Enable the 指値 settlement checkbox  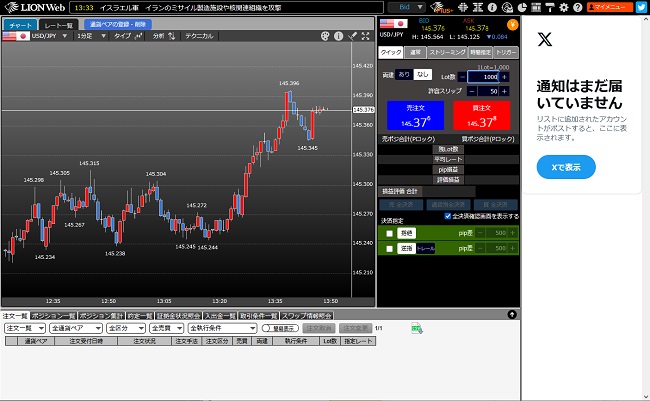[x=389, y=233]
